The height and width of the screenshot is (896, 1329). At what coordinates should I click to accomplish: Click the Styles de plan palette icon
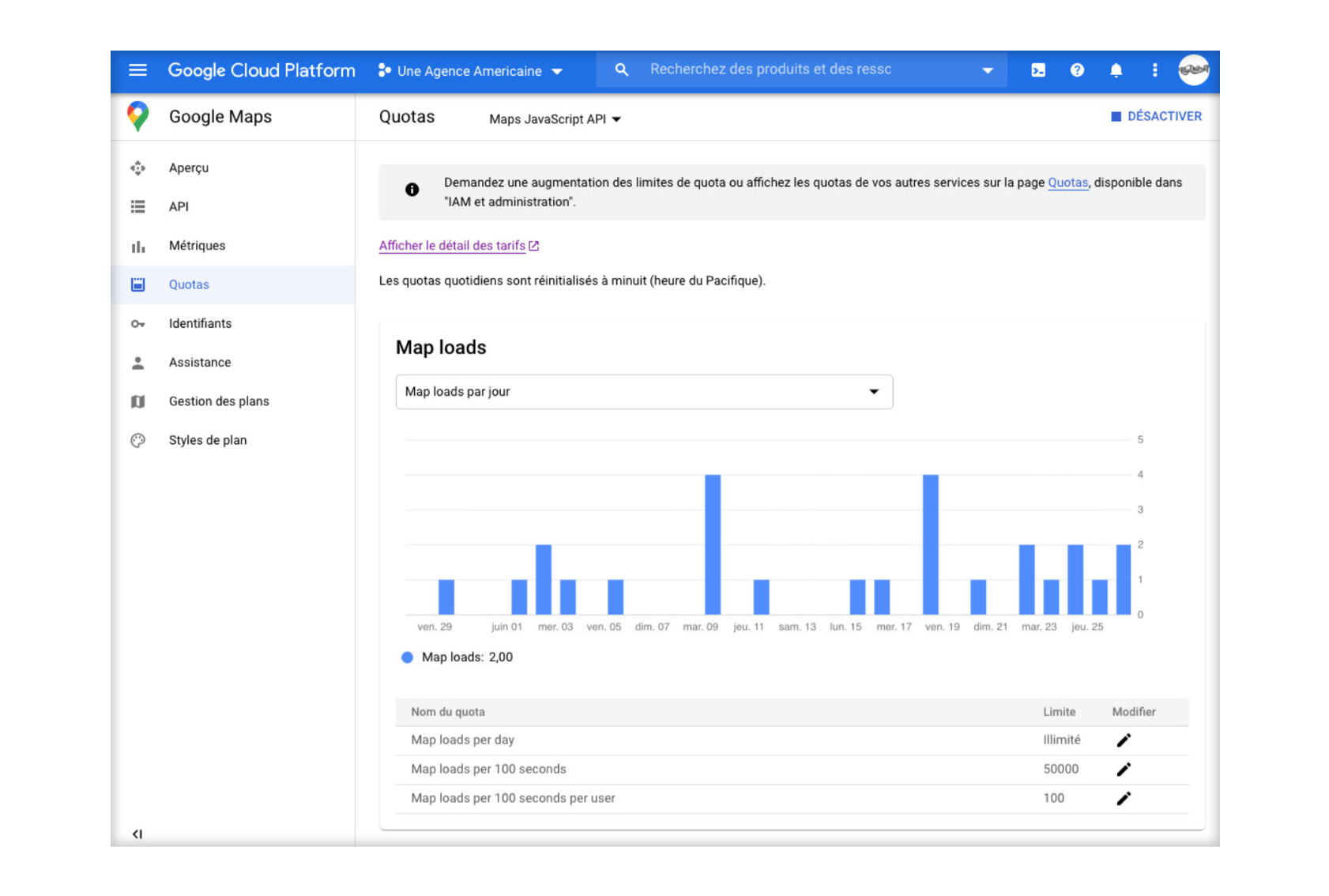click(138, 440)
